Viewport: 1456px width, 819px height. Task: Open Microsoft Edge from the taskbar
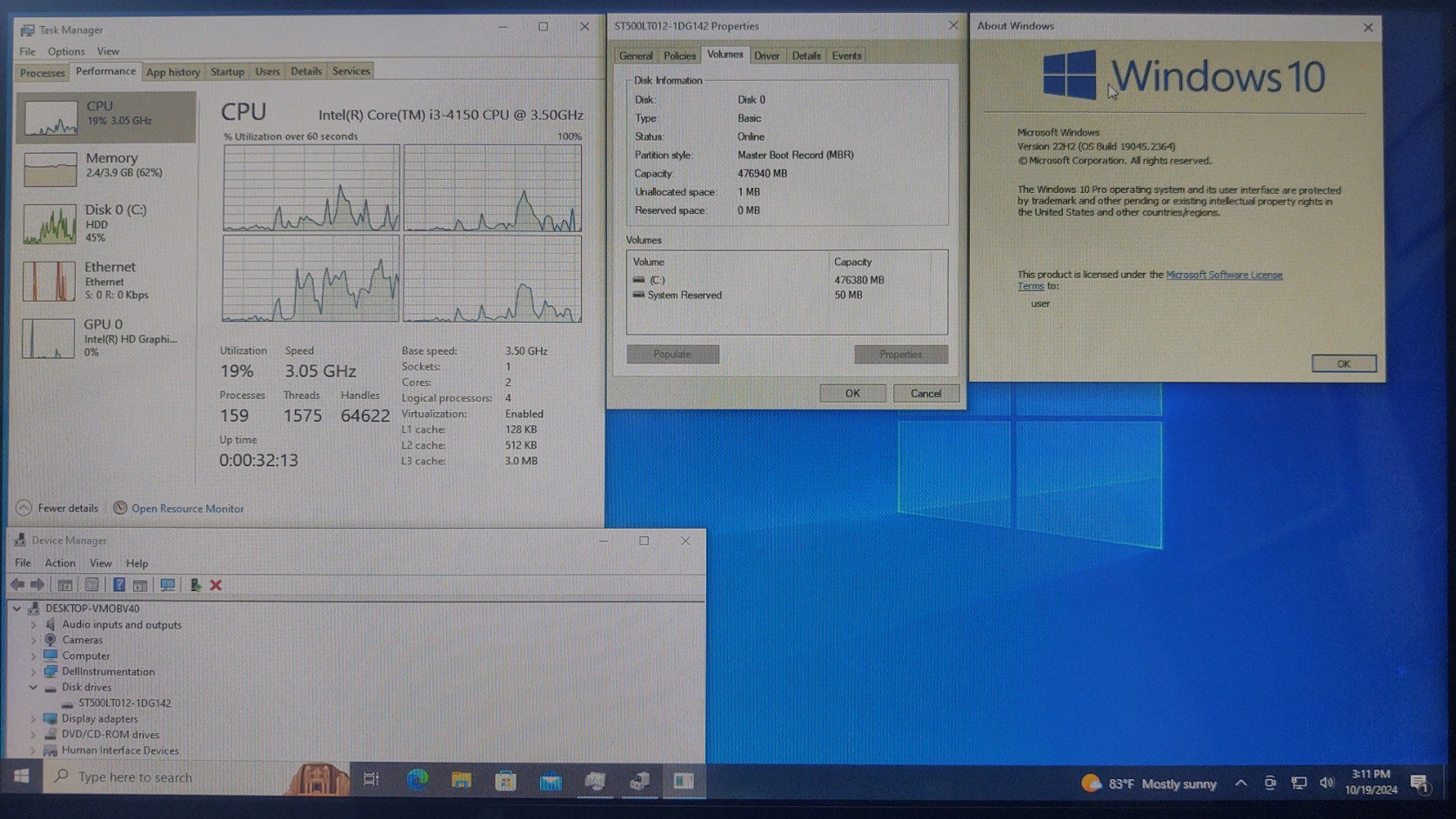click(x=417, y=780)
